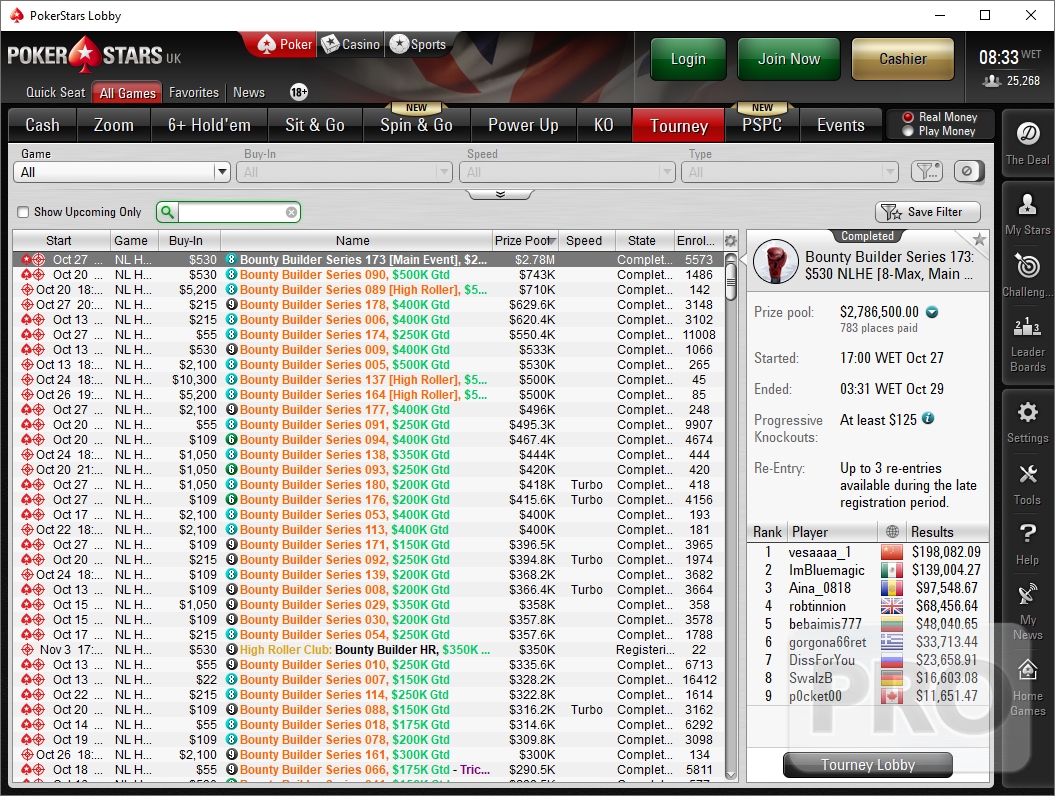The width and height of the screenshot is (1055, 796).
Task: Open the Game filter dropdown
Action: (122, 172)
